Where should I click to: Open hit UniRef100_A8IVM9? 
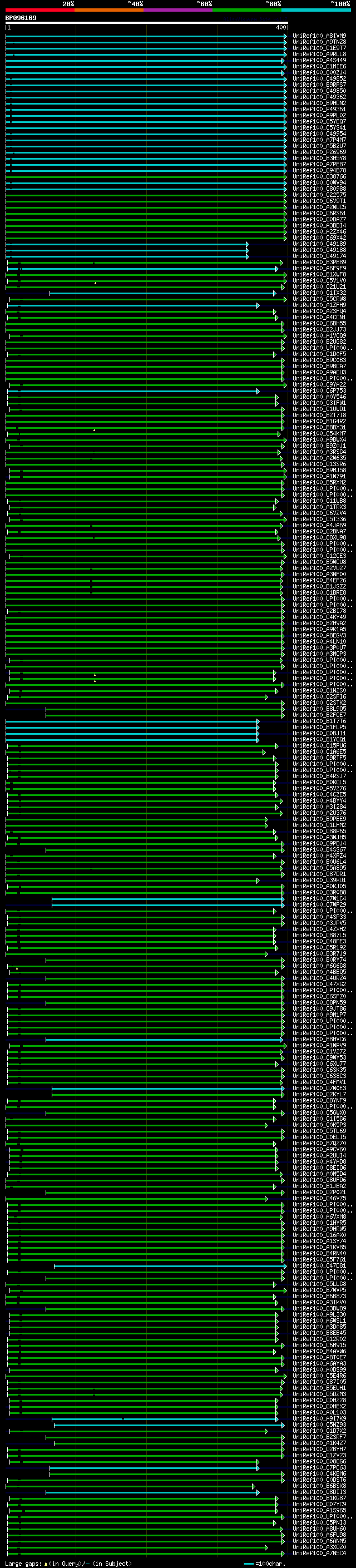click(319, 36)
